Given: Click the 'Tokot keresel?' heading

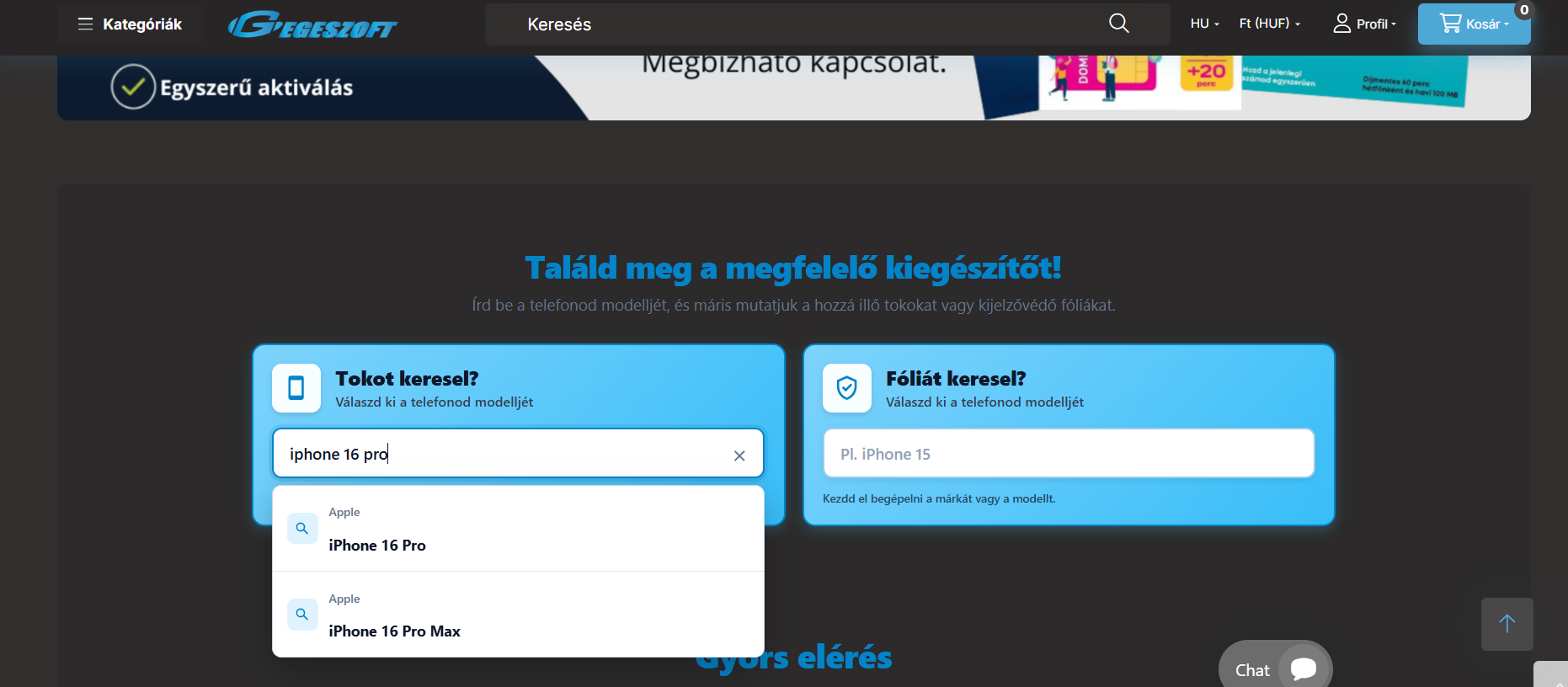Looking at the screenshot, I should pos(407,379).
